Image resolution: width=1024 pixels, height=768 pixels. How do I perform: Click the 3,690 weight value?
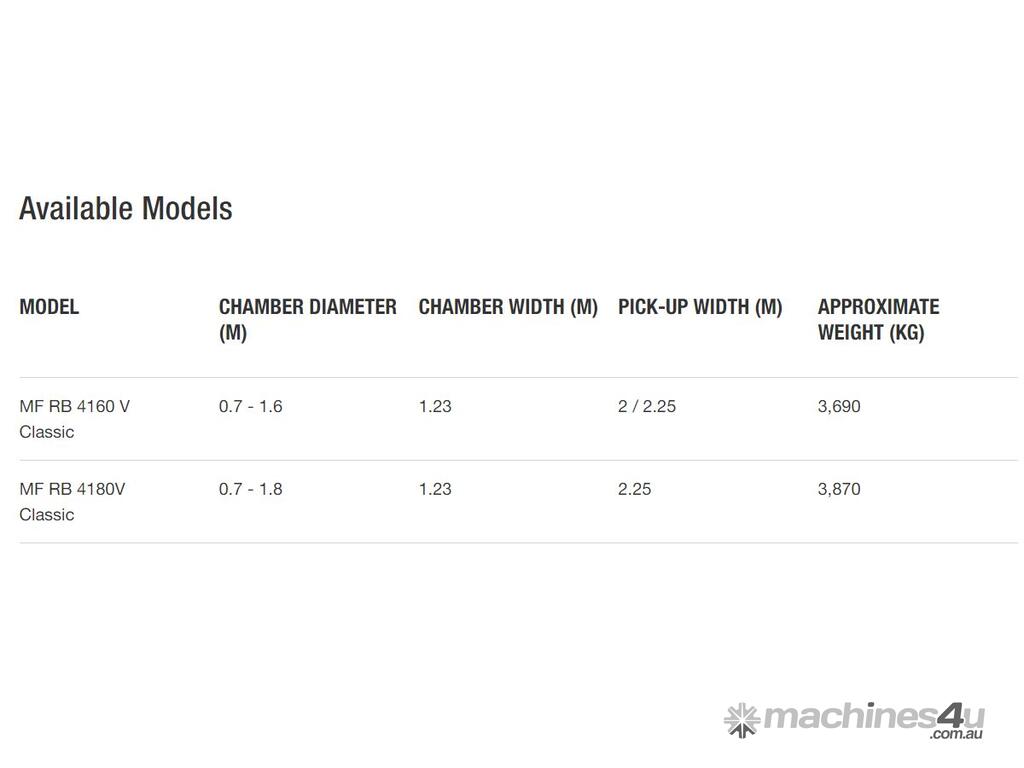click(x=839, y=406)
